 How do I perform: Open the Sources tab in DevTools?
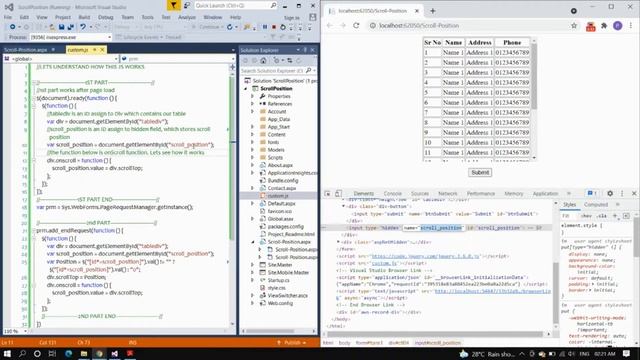420,193
